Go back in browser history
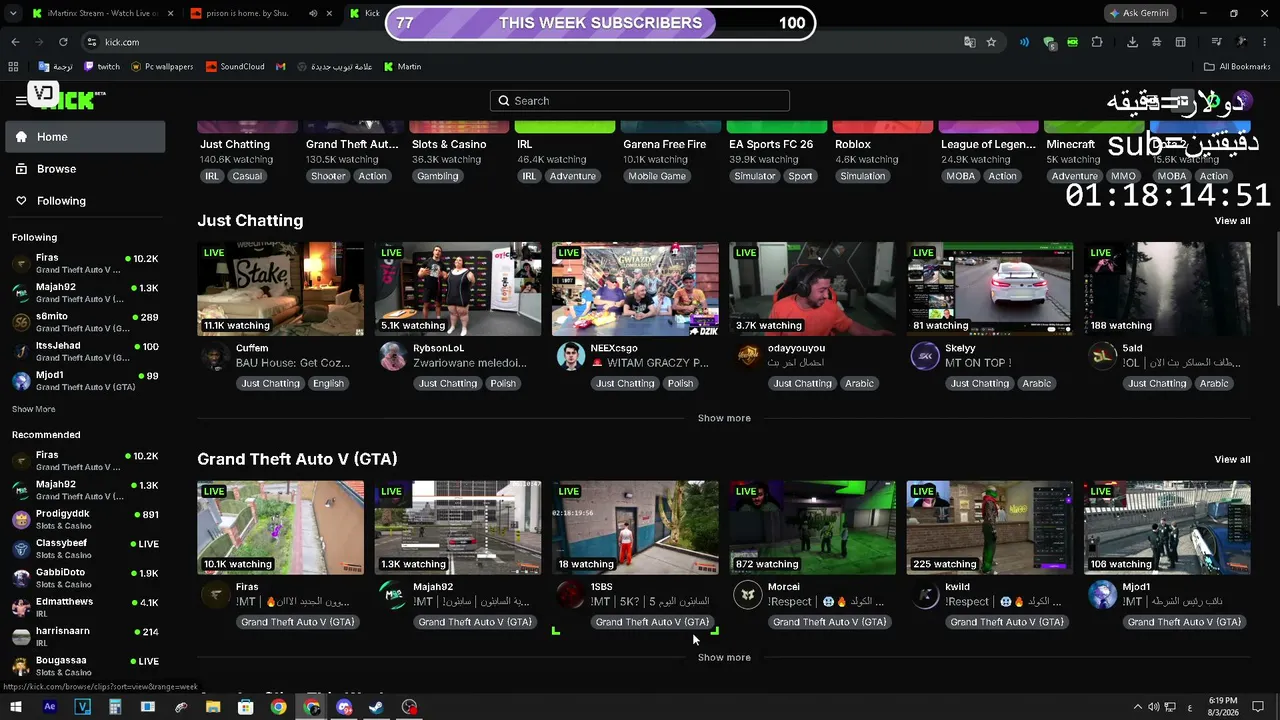Viewport: 1280px width, 720px height. point(15,42)
